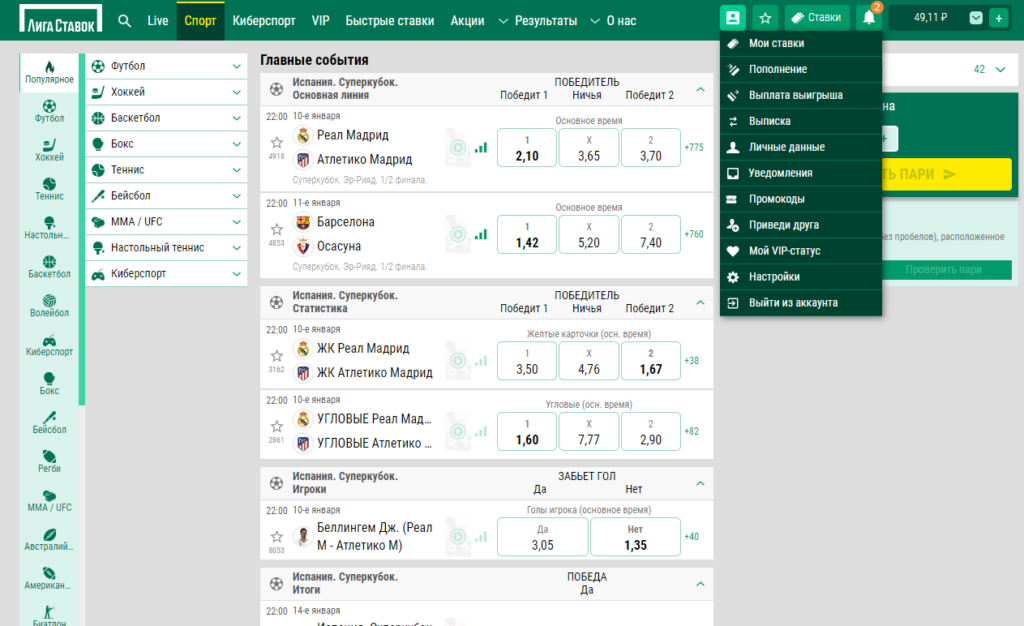Image resolution: width=1024 pixels, height=626 pixels.
Task: Select Популярное in sports sidebar
Action: click(50, 72)
